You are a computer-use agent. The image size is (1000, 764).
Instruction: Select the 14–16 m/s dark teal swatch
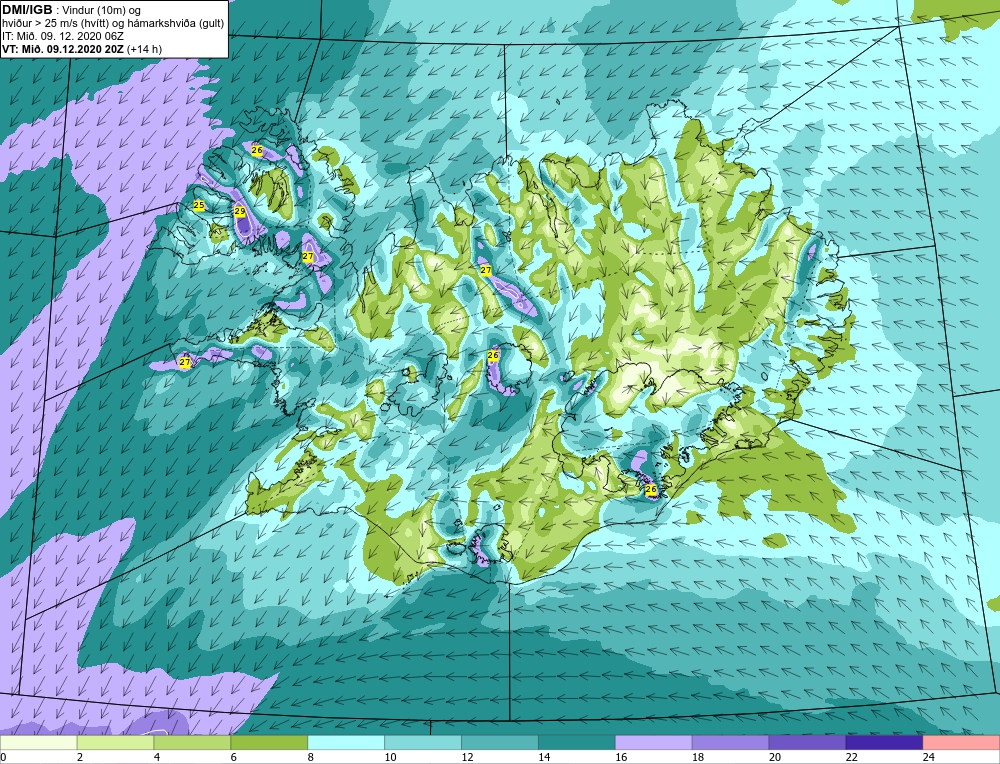pyautogui.click(x=577, y=742)
